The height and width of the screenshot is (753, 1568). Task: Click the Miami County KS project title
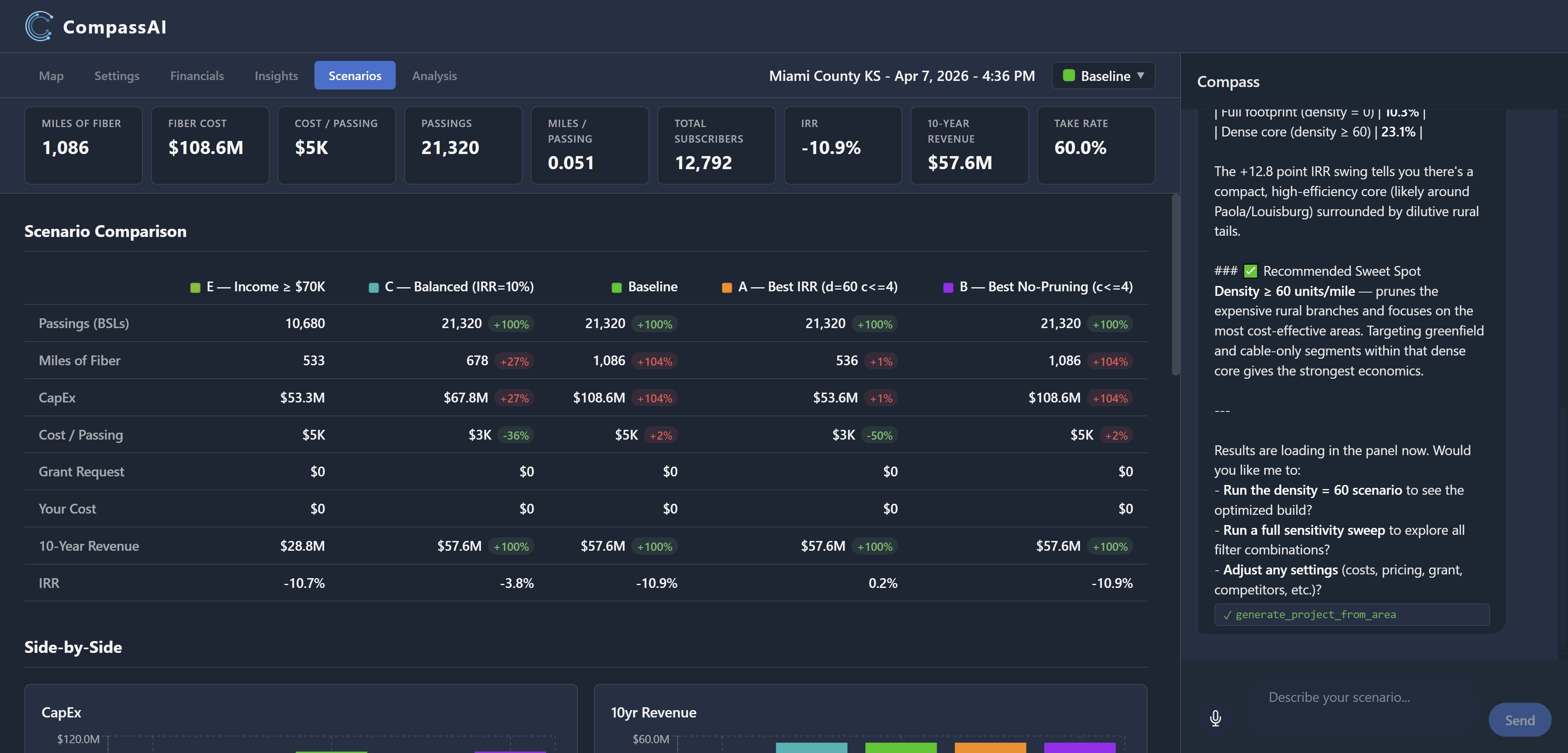[x=902, y=76]
